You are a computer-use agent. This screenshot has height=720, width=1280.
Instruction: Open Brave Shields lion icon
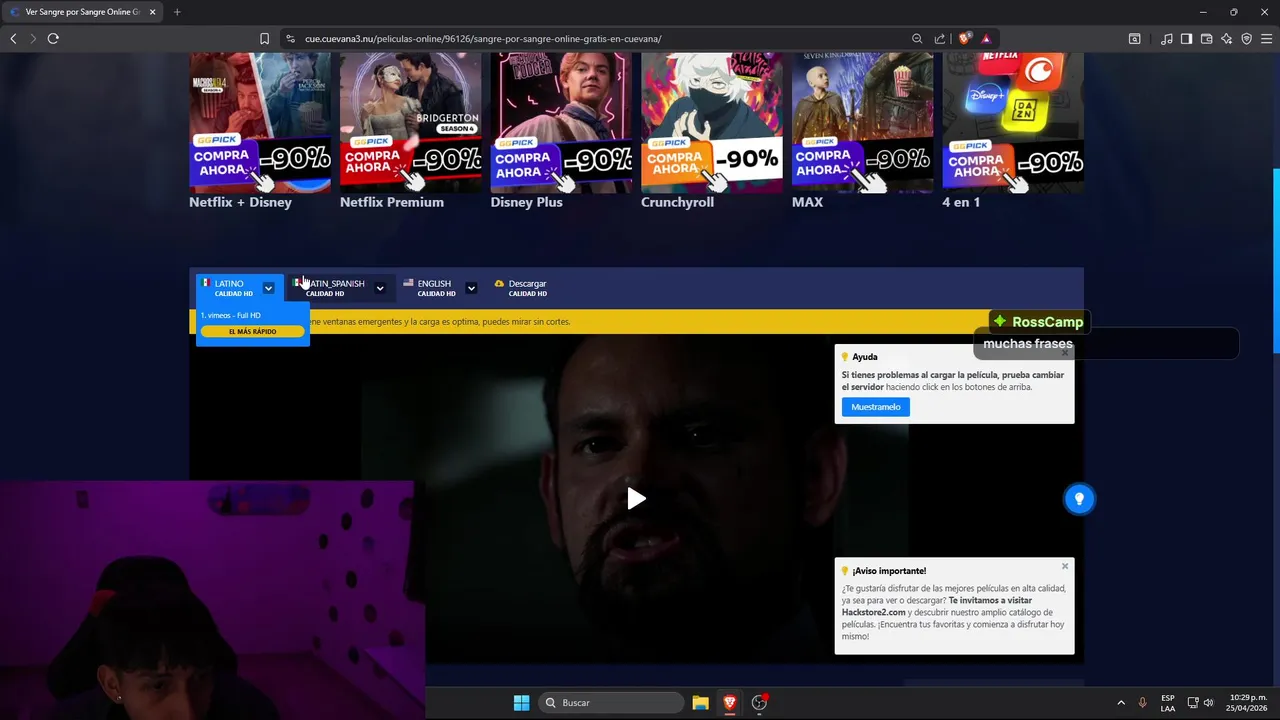964,39
